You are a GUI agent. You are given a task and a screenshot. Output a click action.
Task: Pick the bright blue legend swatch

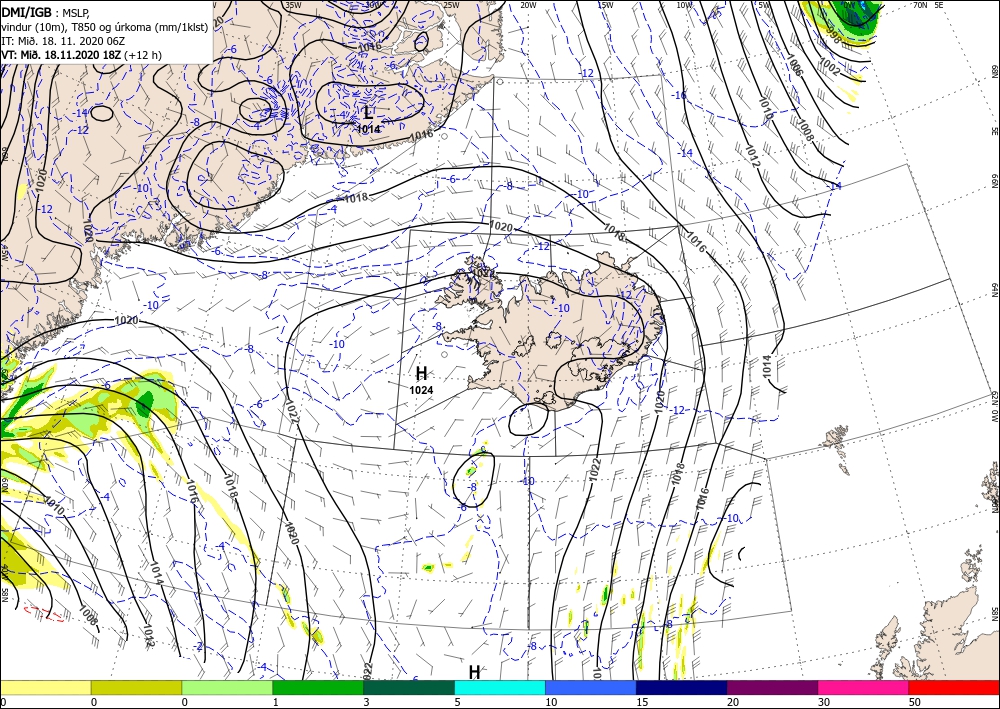pos(591,687)
